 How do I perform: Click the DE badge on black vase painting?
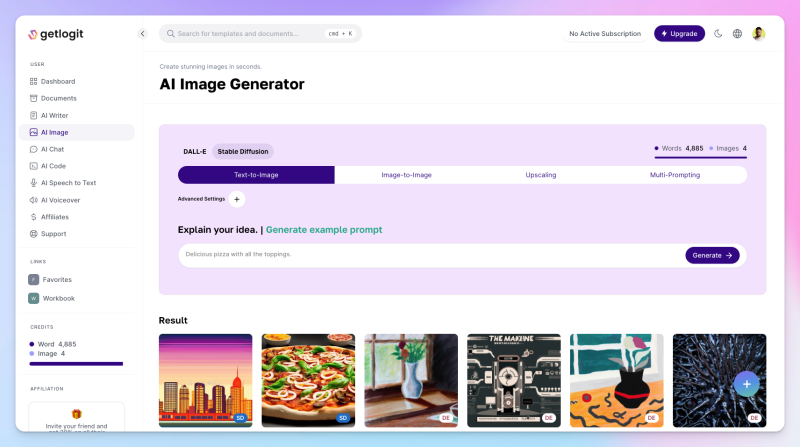652,418
